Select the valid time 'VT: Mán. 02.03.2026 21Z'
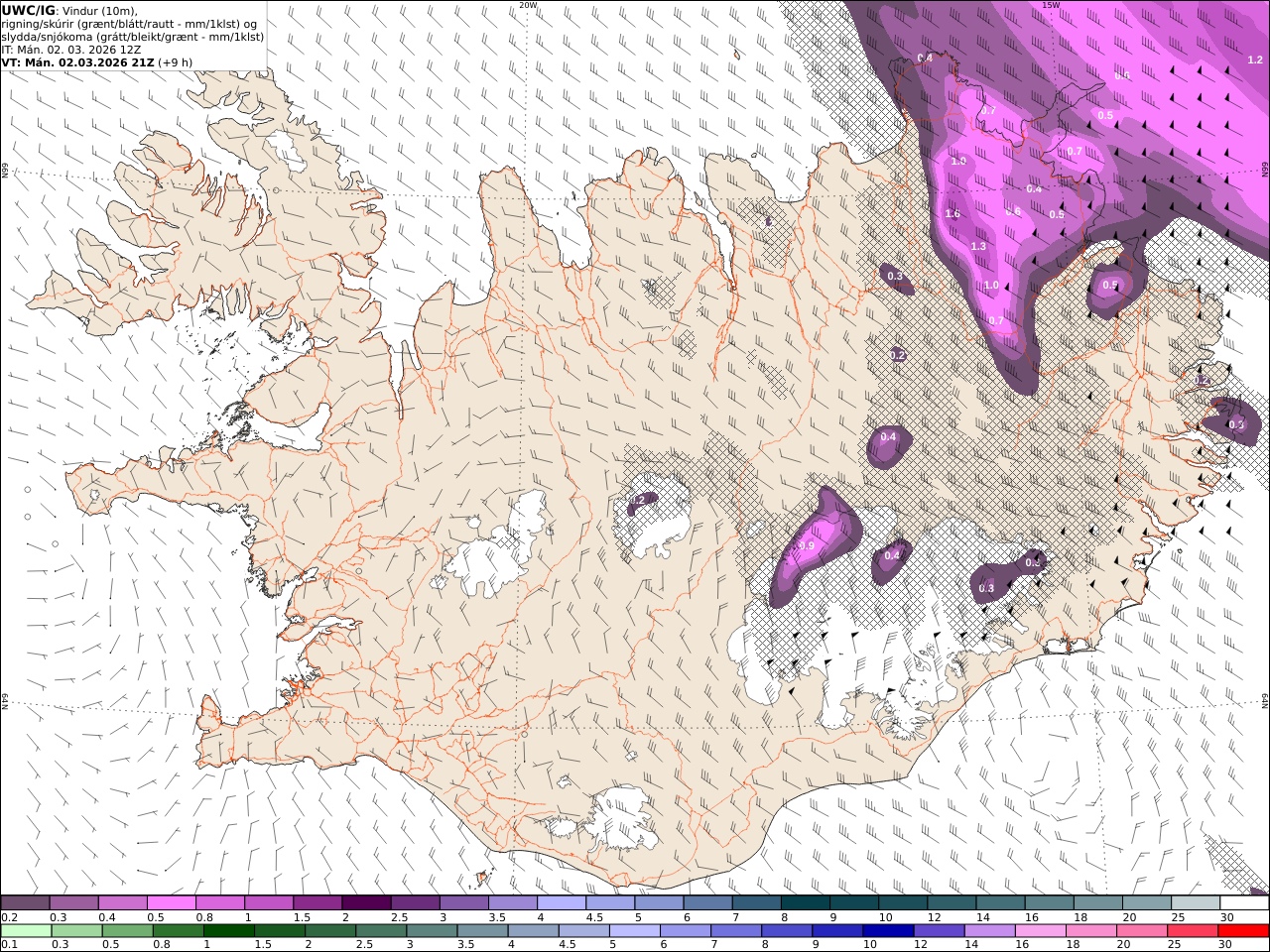The image size is (1270, 952). point(76,61)
